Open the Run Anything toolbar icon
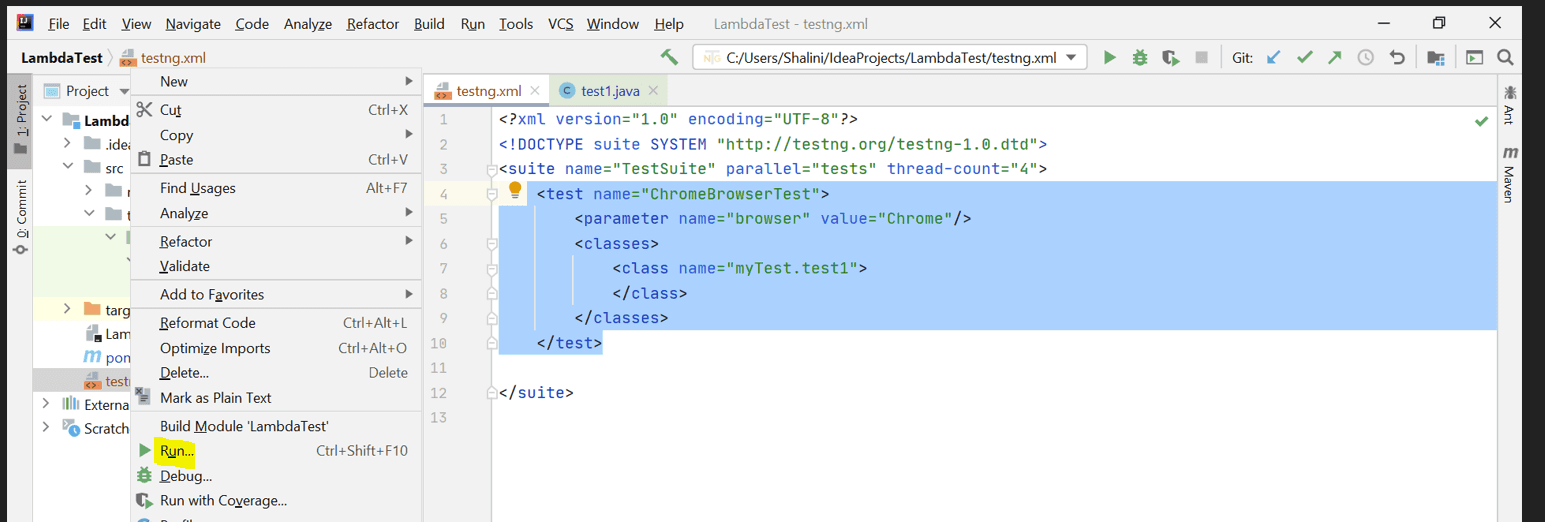 click(1474, 58)
